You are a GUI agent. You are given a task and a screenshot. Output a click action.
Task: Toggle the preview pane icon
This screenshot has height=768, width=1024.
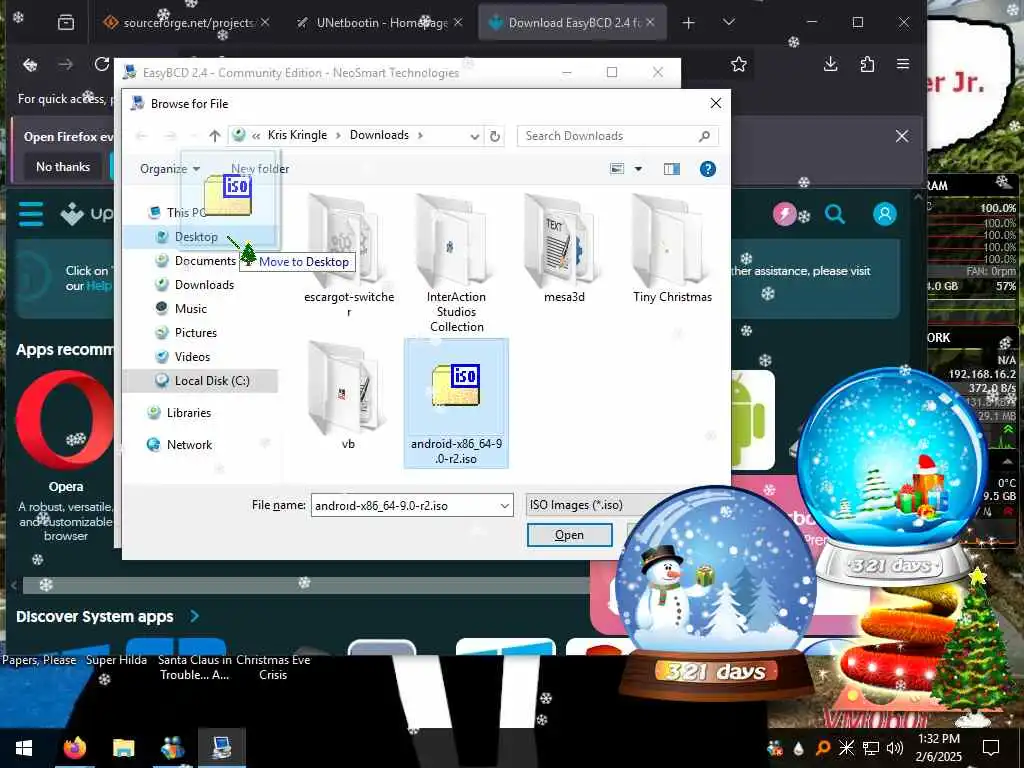coord(671,169)
